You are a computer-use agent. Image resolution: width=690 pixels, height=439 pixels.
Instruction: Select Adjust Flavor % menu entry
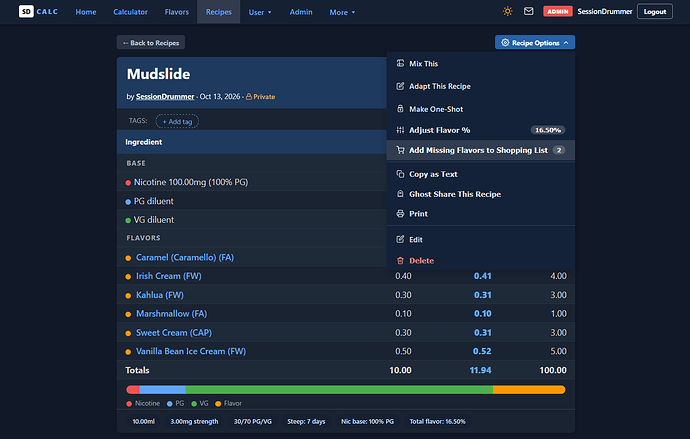(x=481, y=130)
